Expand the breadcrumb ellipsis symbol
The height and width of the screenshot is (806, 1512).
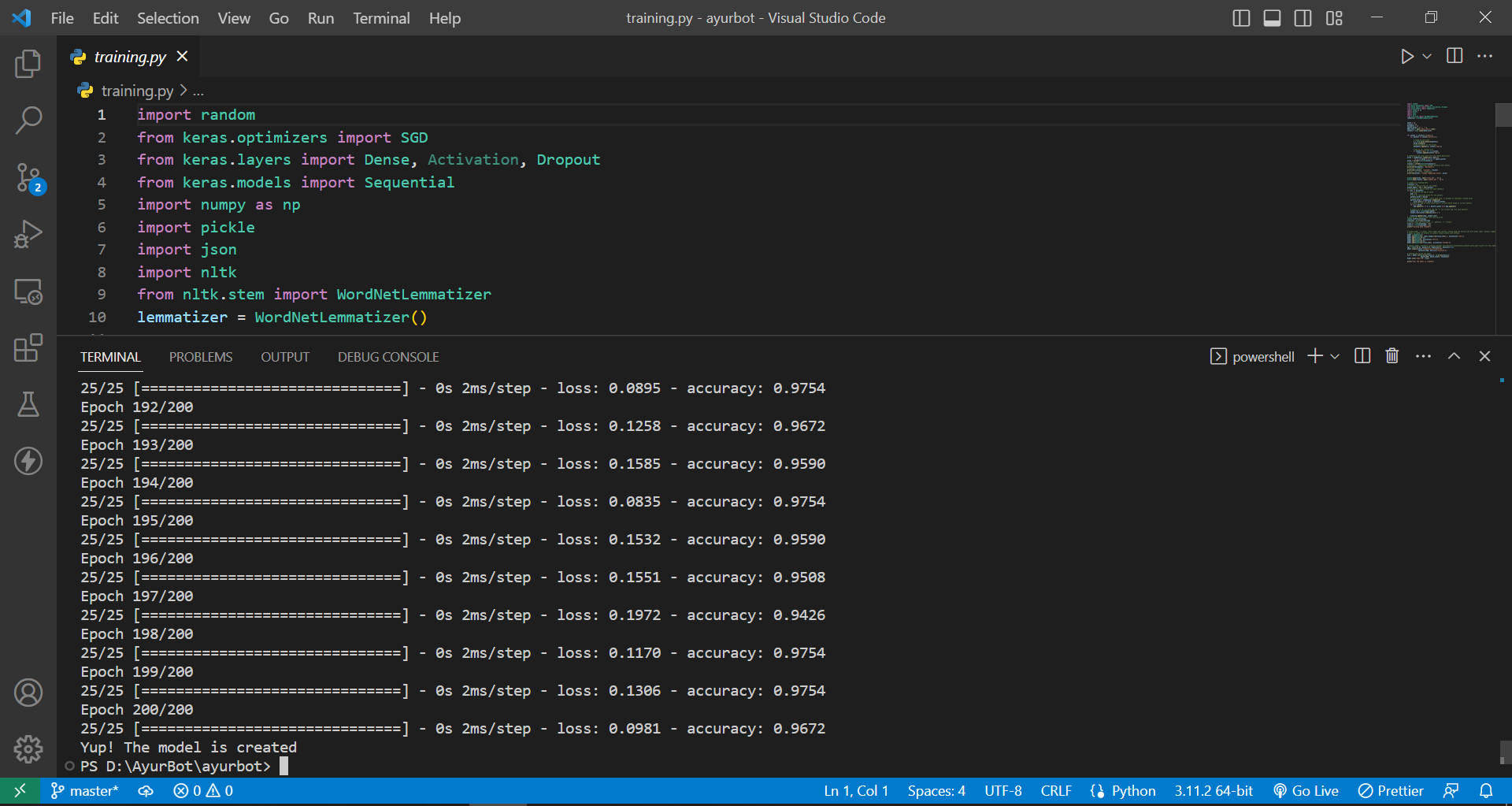(198, 91)
